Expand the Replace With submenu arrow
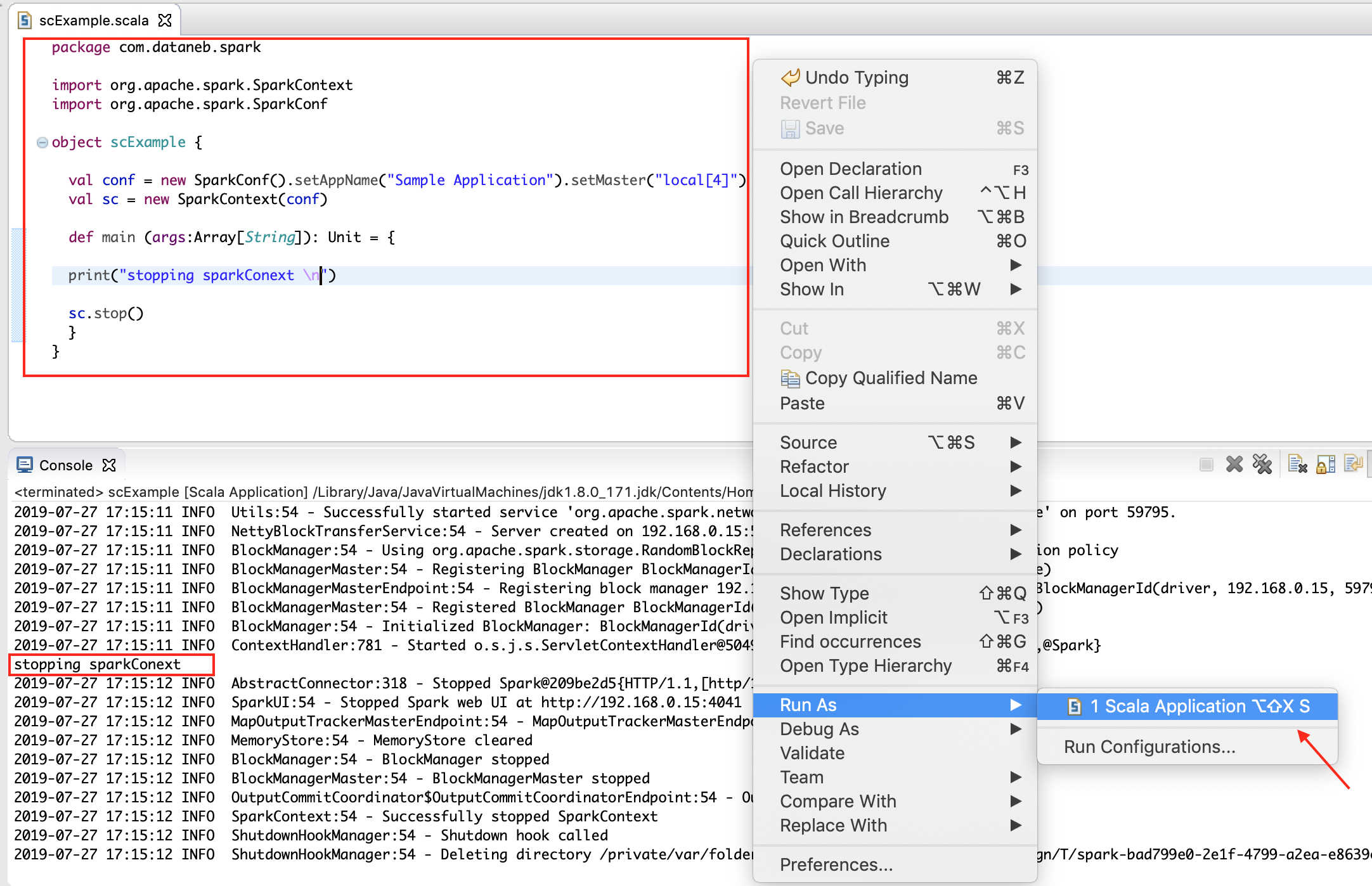1372x886 pixels. coord(1016,825)
